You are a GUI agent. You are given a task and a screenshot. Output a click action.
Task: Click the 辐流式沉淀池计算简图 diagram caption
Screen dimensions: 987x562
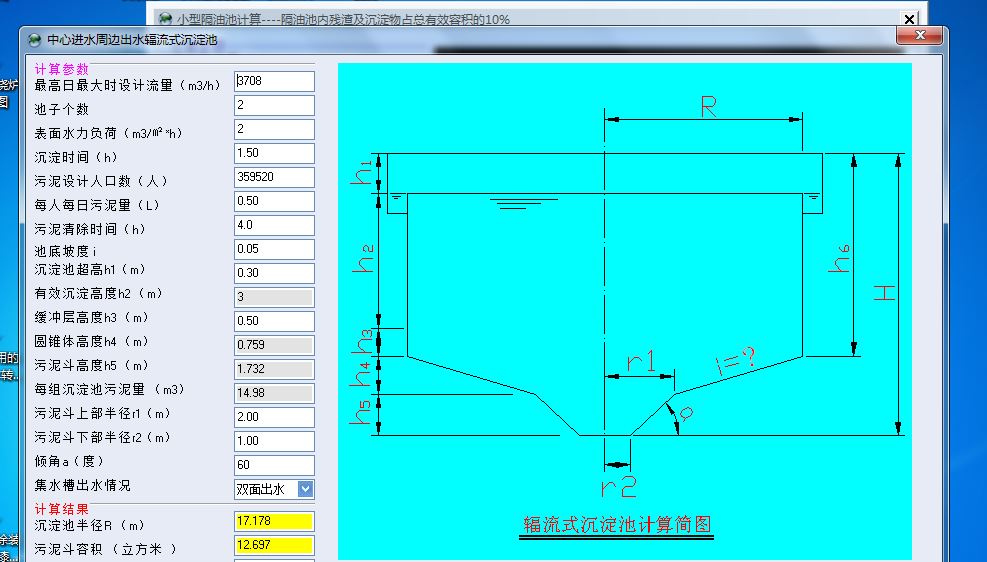click(617, 524)
